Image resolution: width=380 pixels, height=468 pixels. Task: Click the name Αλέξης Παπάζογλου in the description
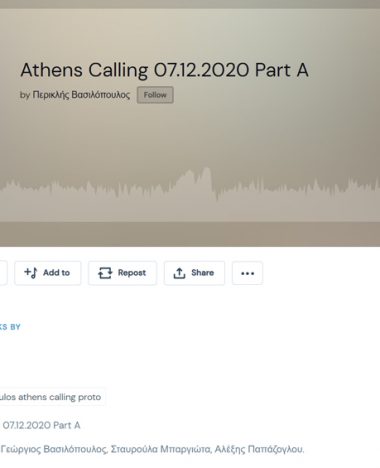pyautogui.click(x=259, y=449)
